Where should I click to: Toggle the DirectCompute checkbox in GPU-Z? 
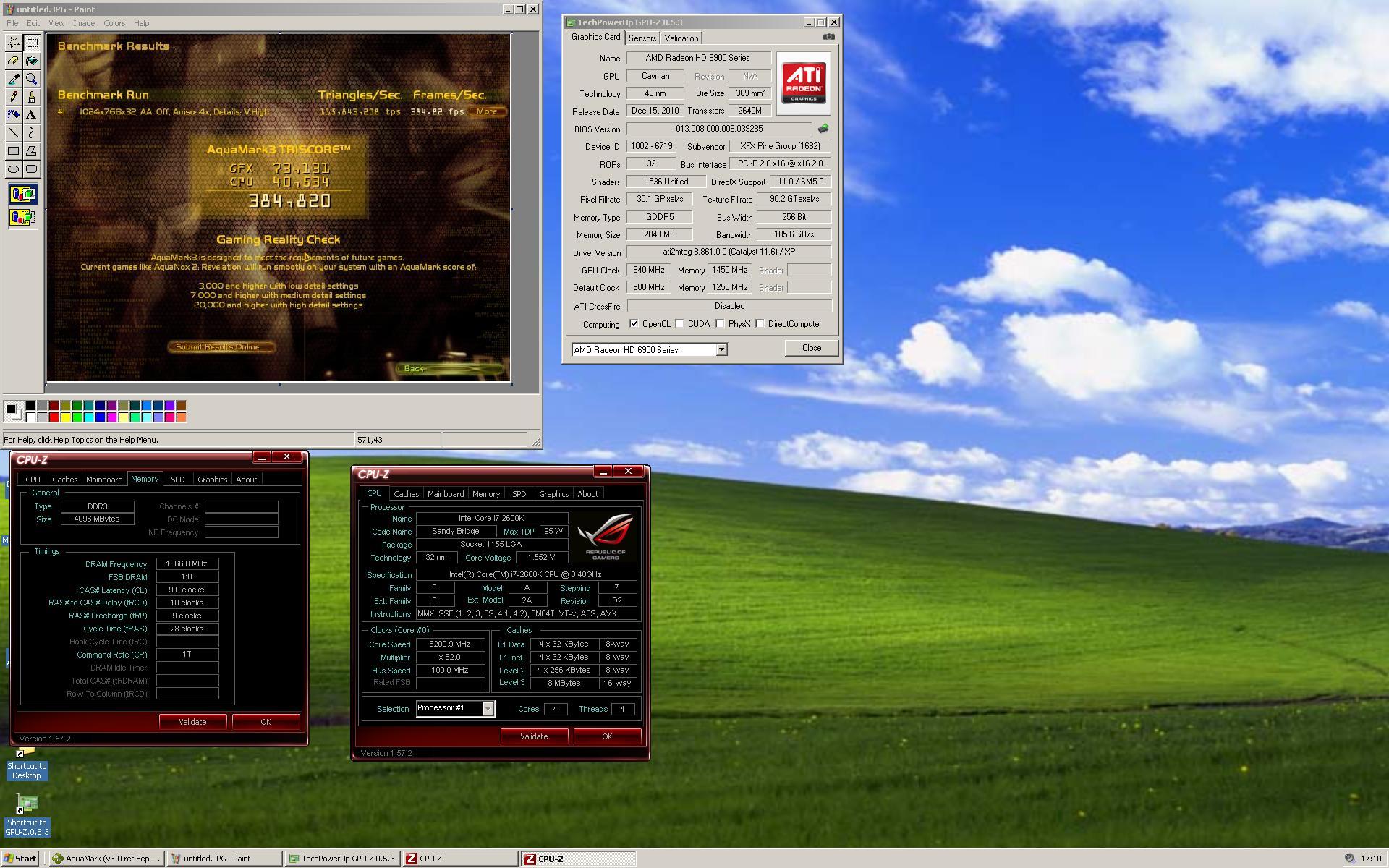coord(760,324)
